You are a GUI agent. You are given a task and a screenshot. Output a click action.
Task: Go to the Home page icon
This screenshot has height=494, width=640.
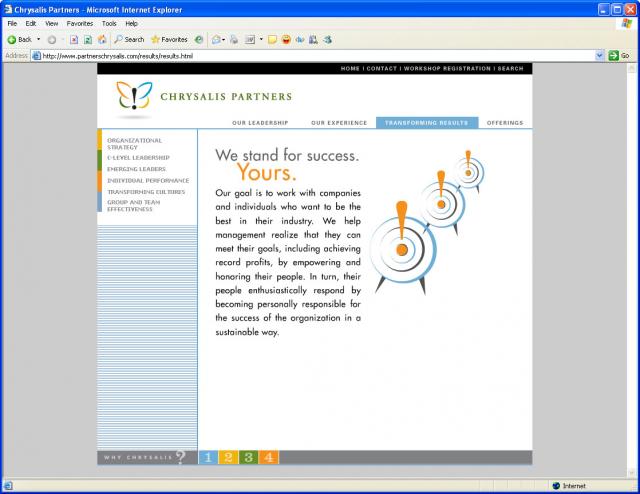(102, 39)
